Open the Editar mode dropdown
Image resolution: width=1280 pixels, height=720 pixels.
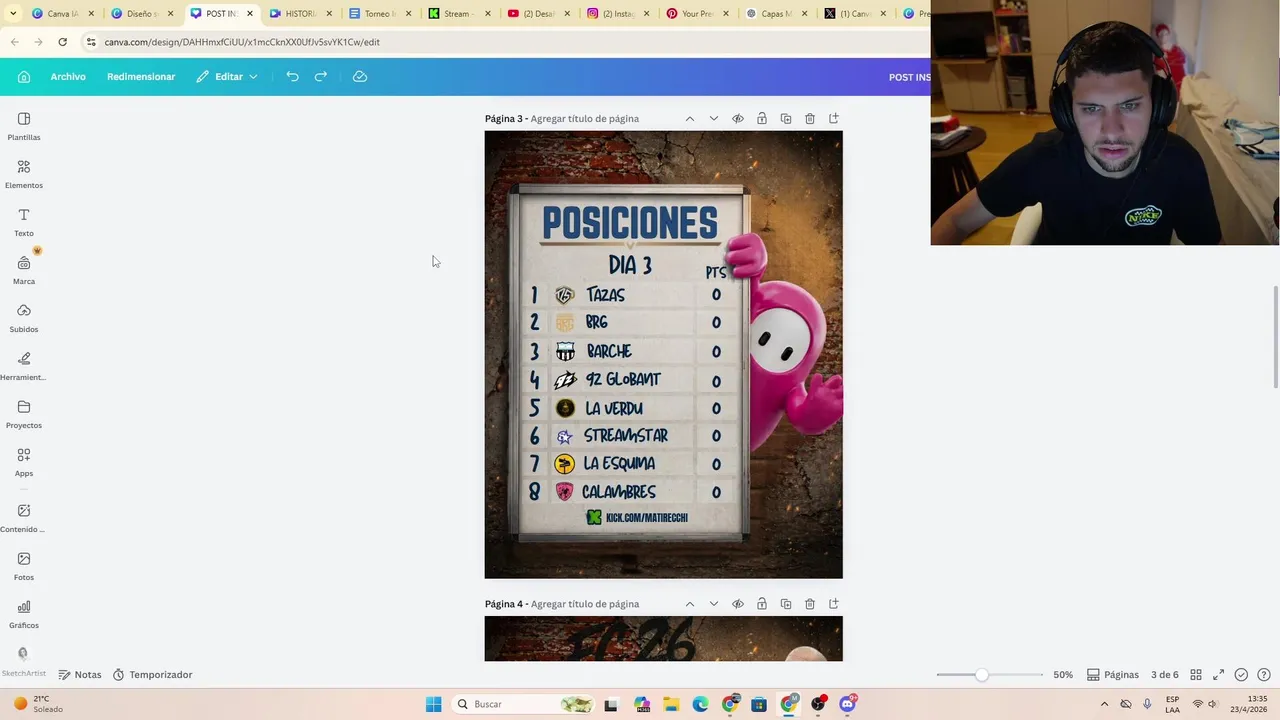click(227, 77)
